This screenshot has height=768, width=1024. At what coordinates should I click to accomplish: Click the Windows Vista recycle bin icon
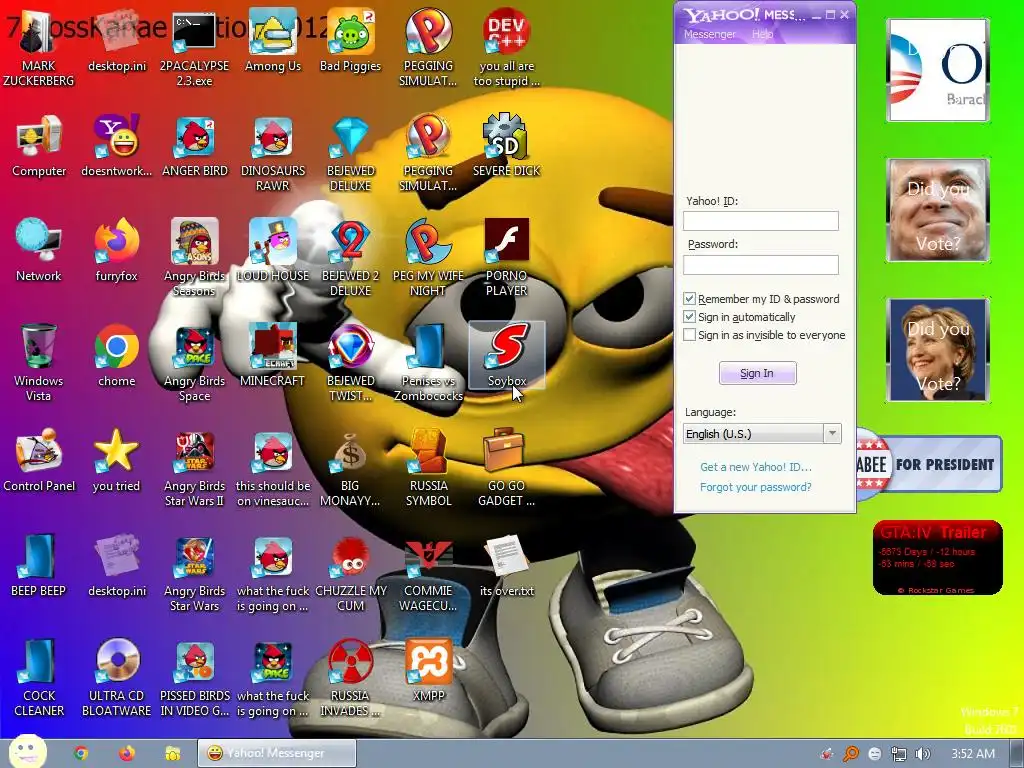[x=39, y=362]
